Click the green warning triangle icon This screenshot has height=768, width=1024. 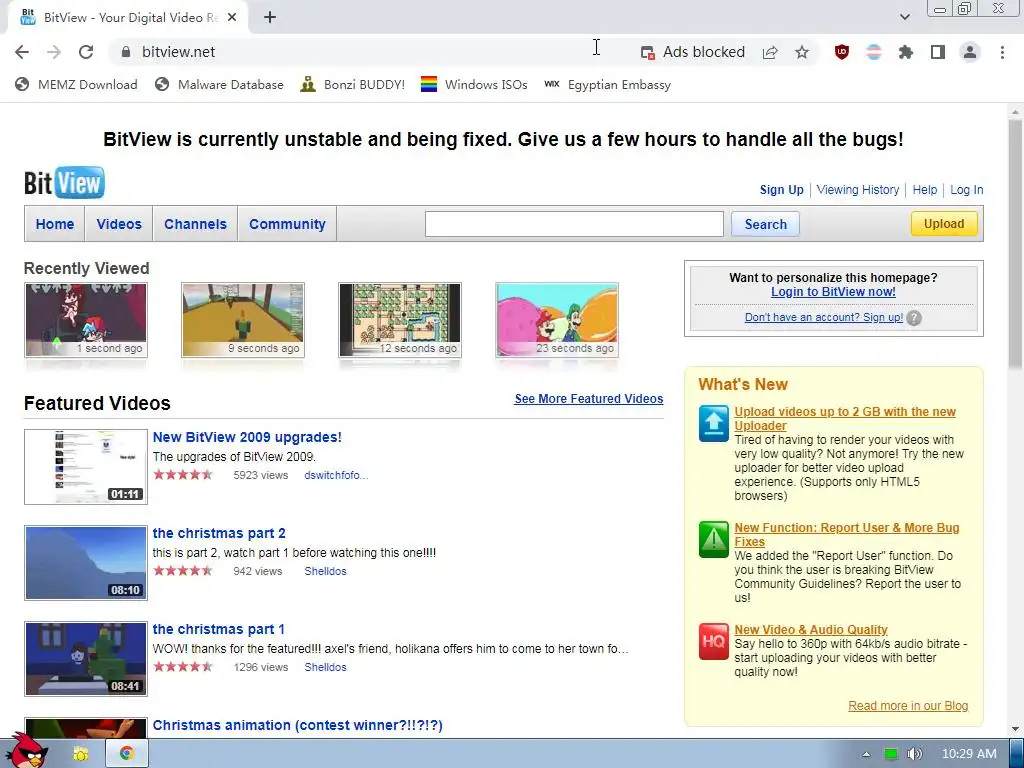click(713, 539)
